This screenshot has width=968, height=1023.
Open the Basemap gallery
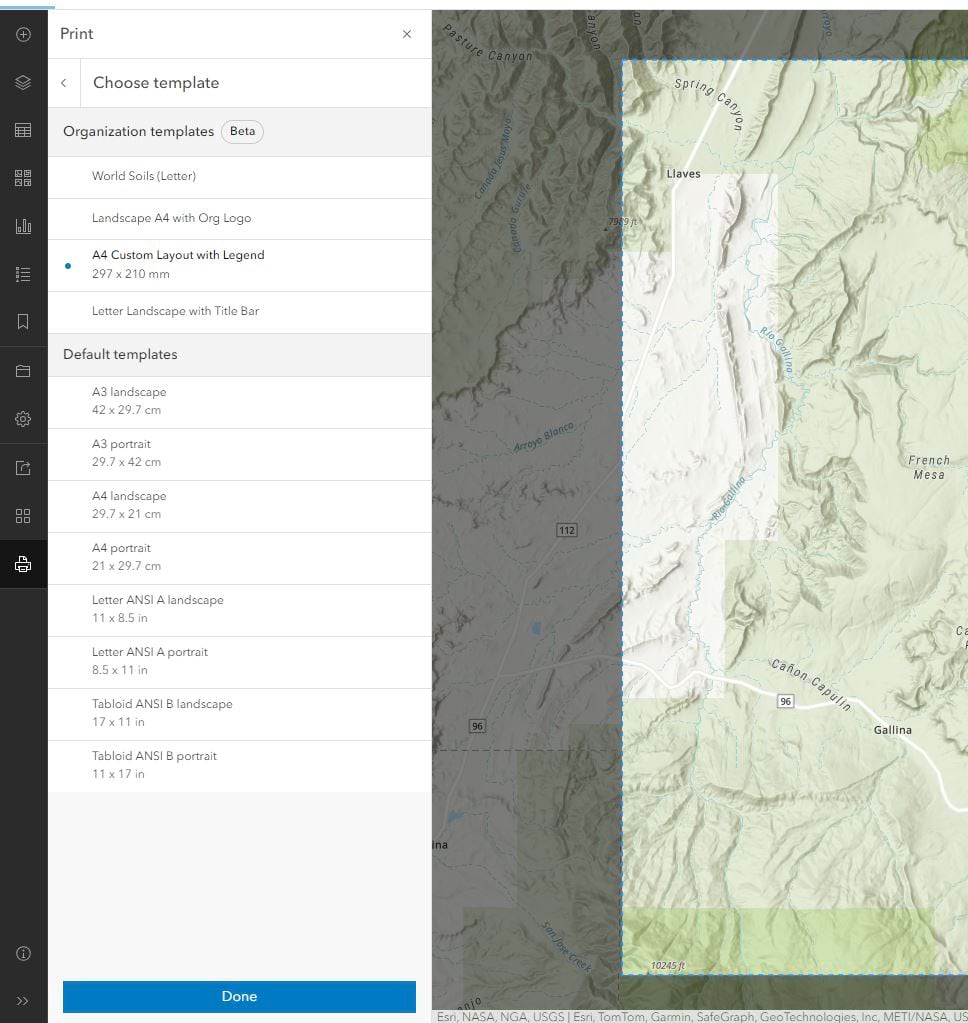coord(22,177)
